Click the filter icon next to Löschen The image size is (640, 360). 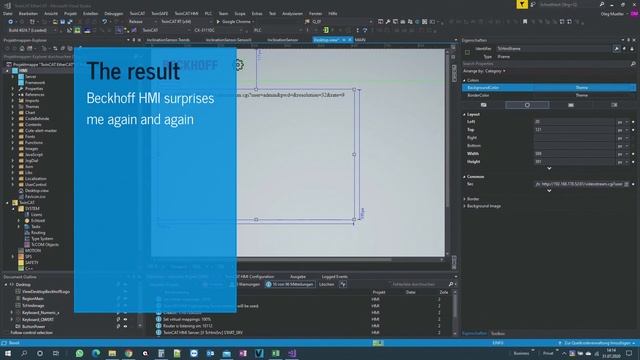(x=343, y=284)
